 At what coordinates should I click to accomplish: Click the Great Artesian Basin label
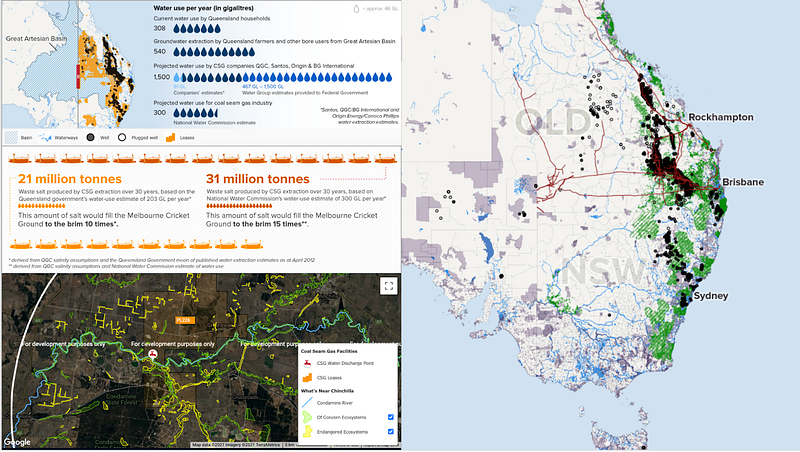[36, 38]
